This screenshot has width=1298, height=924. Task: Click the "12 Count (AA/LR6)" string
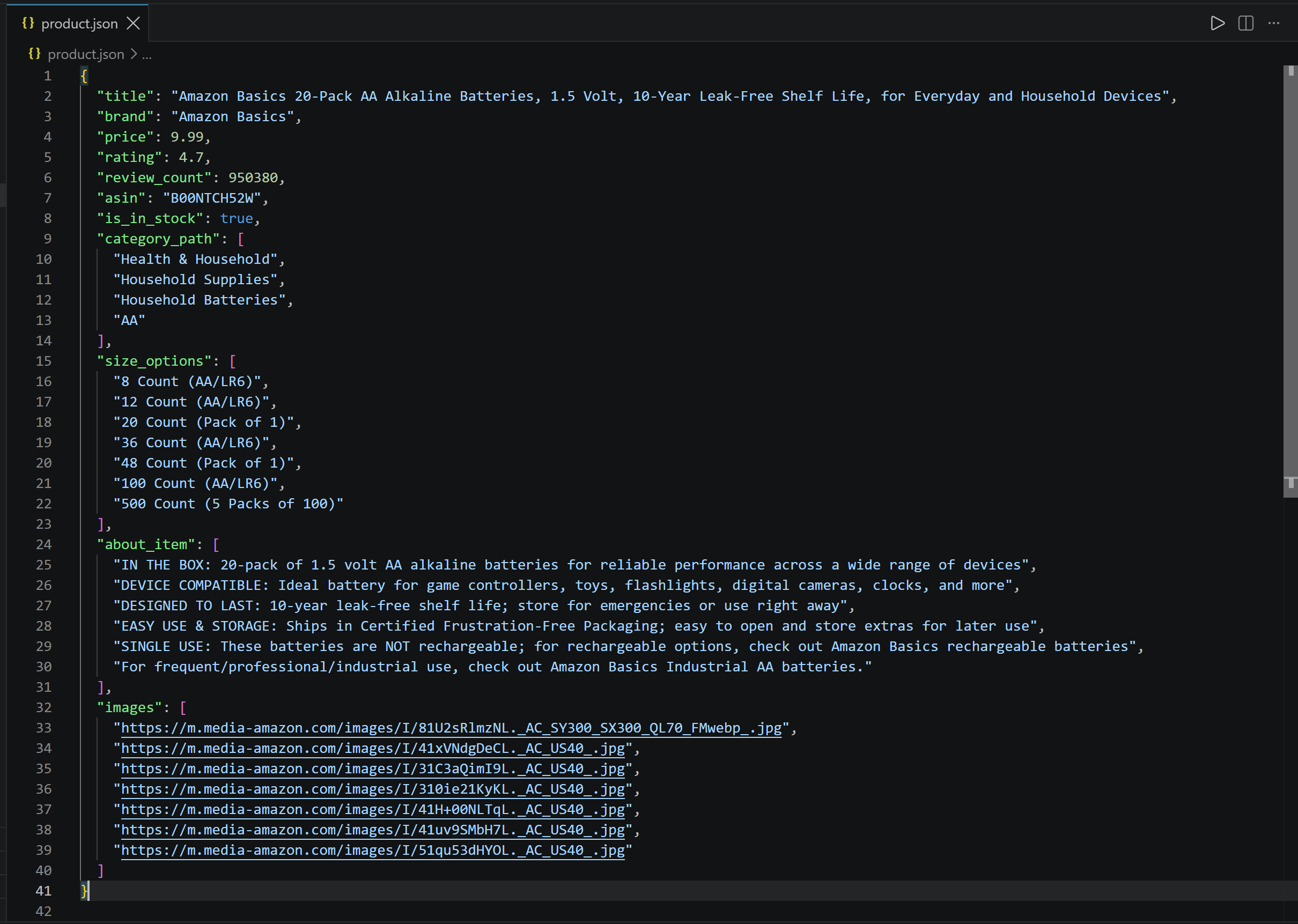[x=191, y=402]
